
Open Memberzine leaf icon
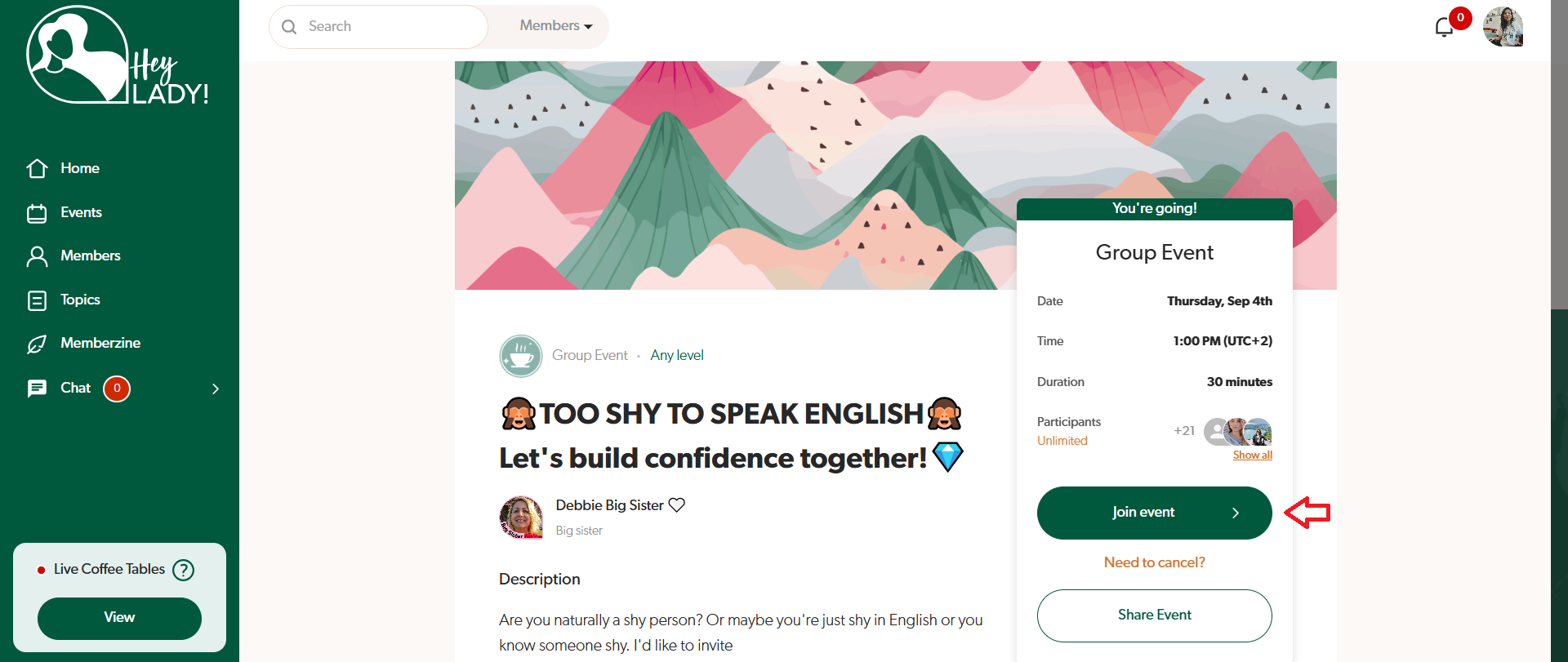(37, 344)
